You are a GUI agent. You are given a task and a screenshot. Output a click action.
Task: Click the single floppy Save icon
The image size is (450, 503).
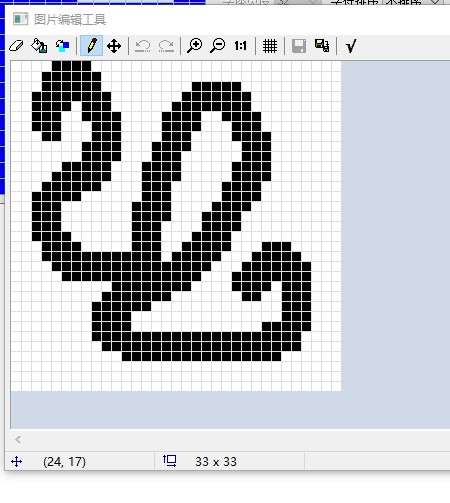click(299, 46)
